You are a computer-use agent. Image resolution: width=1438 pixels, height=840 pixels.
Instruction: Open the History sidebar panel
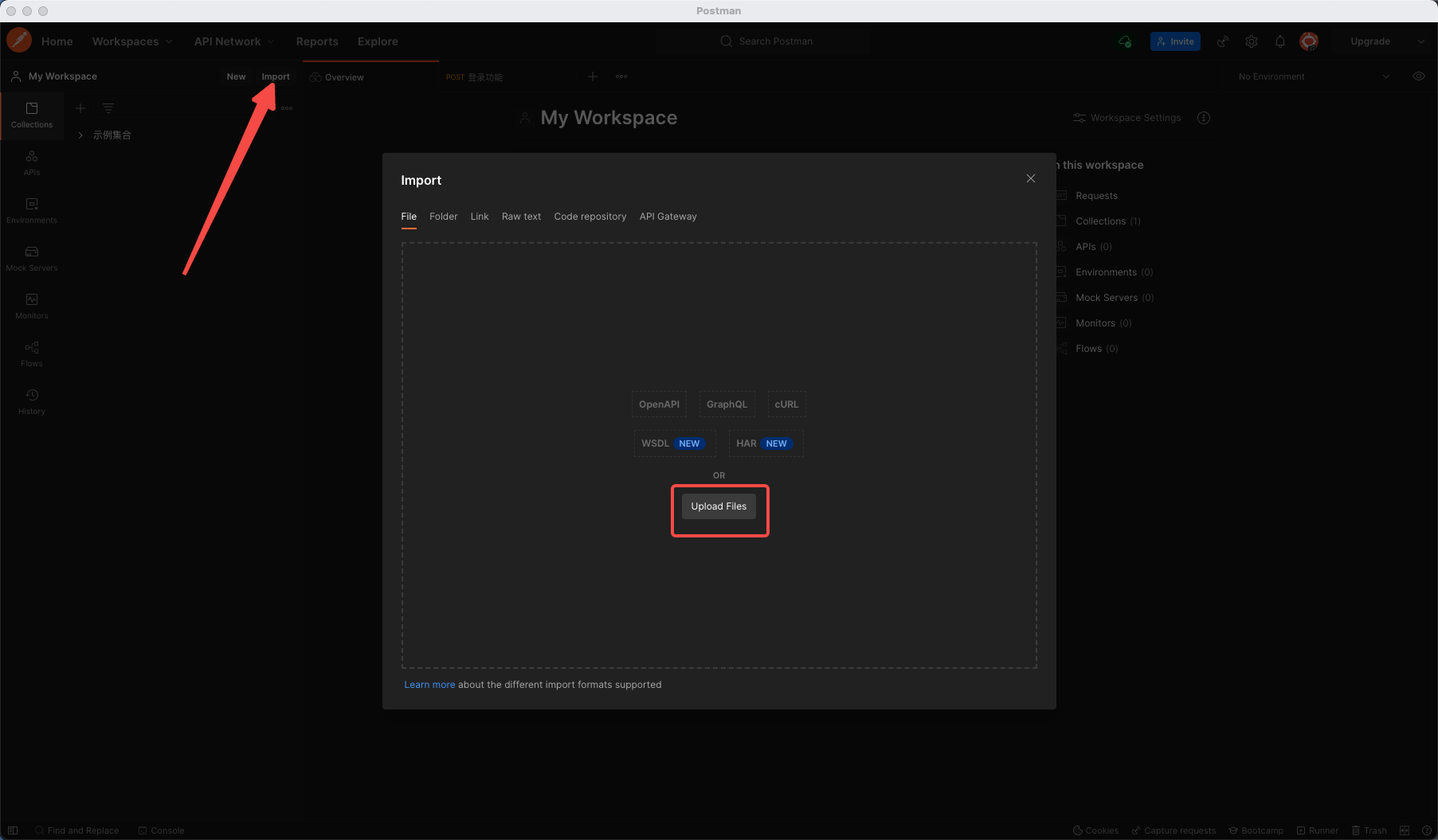pos(32,402)
